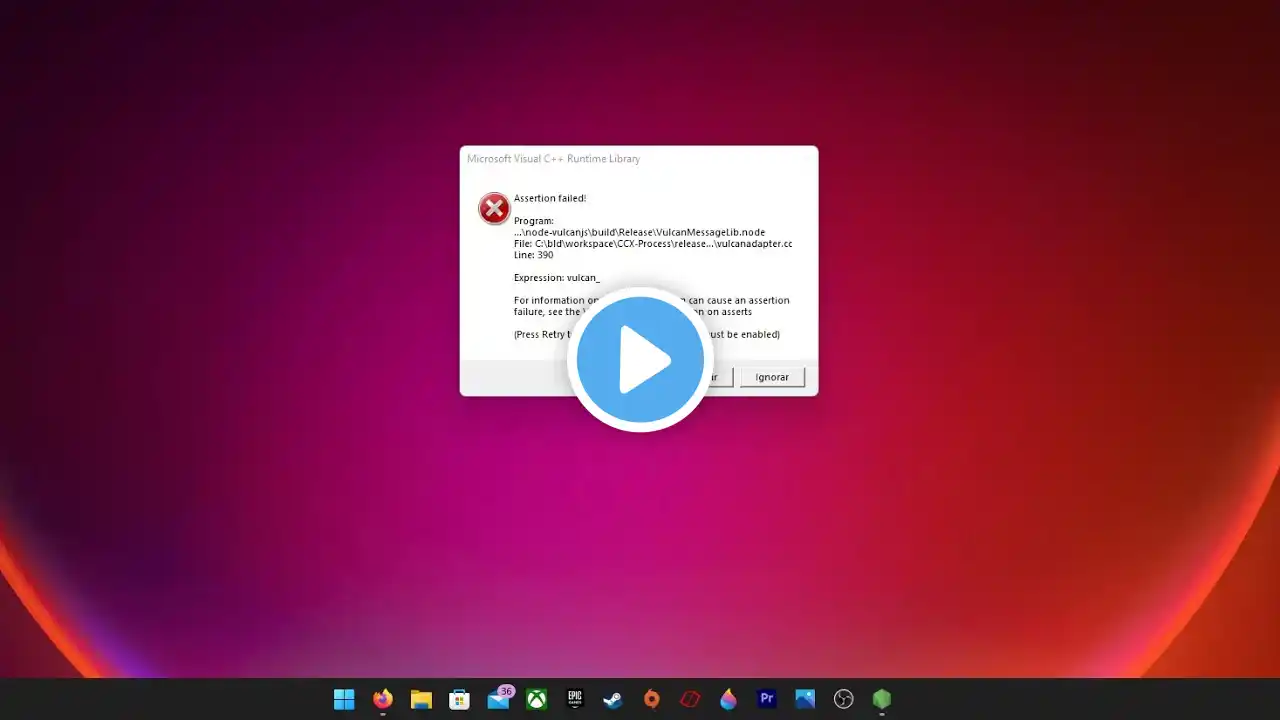Image resolution: width=1280 pixels, height=720 pixels.
Task: Click the "Assertion failed!" message text
Action: point(550,198)
